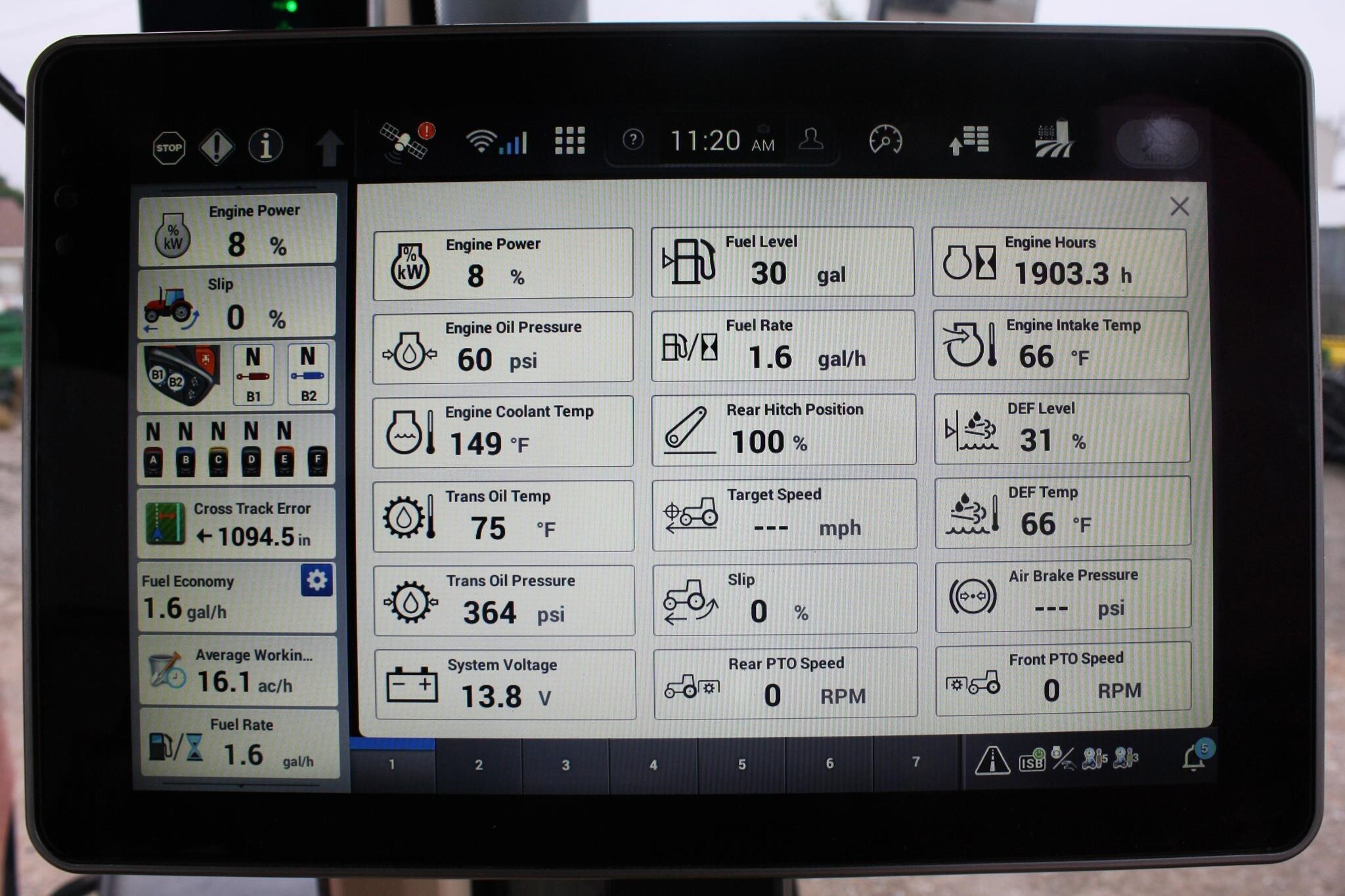Image resolution: width=1345 pixels, height=896 pixels.
Task: Select the Rear Hitch Position tile
Action: click(x=783, y=430)
